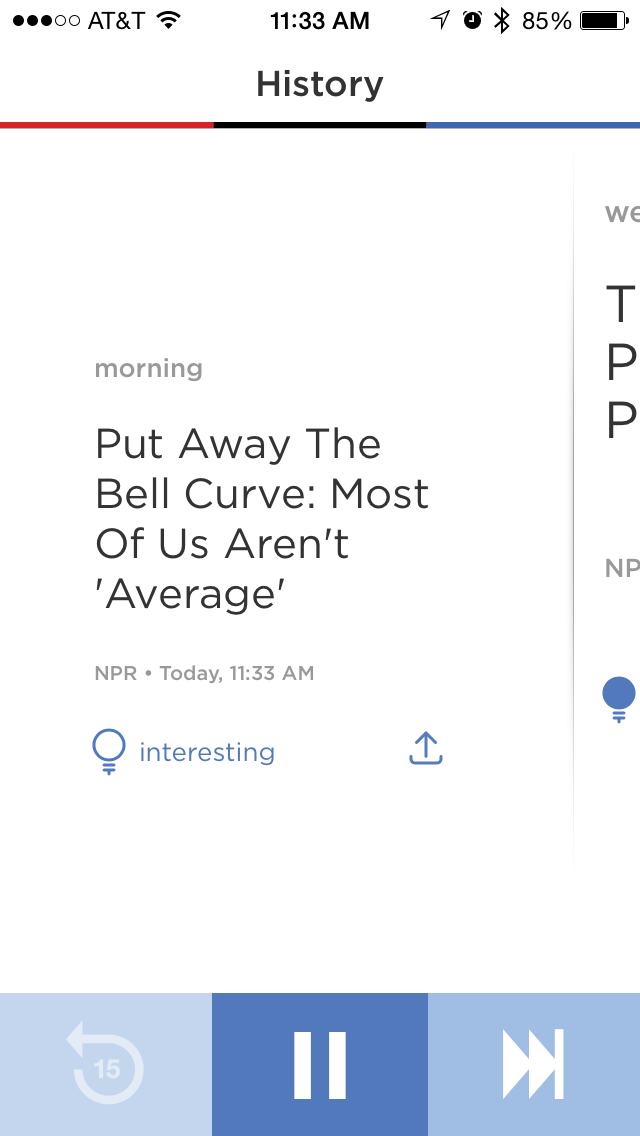640x1136 pixels.
Task: Tap the alarm clock status icon
Action: [473, 20]
